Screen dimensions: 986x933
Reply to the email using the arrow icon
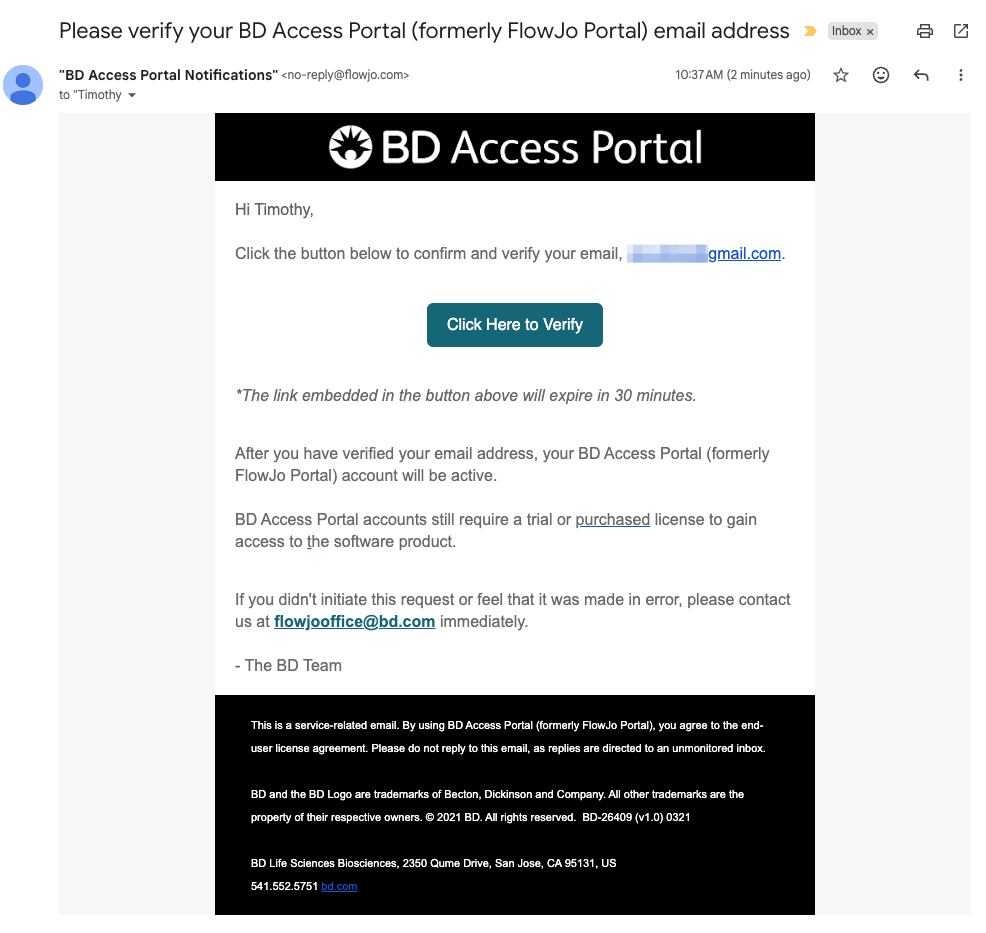[921, 75]
